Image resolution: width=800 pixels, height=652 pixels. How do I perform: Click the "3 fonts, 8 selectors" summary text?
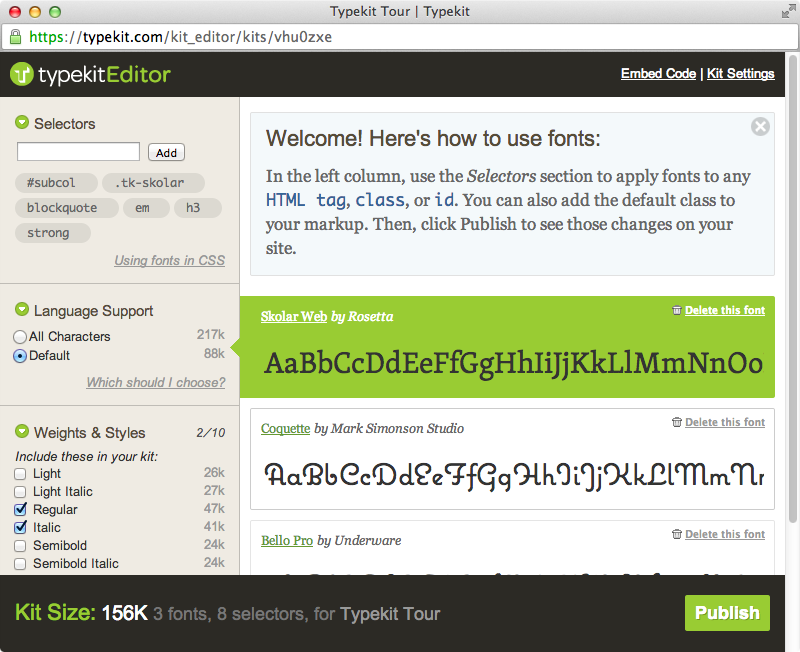231,614
